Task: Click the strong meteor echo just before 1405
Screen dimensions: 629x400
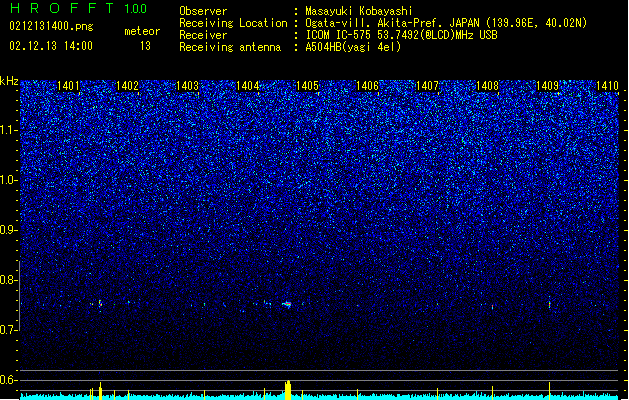Action: pos(286,305)
